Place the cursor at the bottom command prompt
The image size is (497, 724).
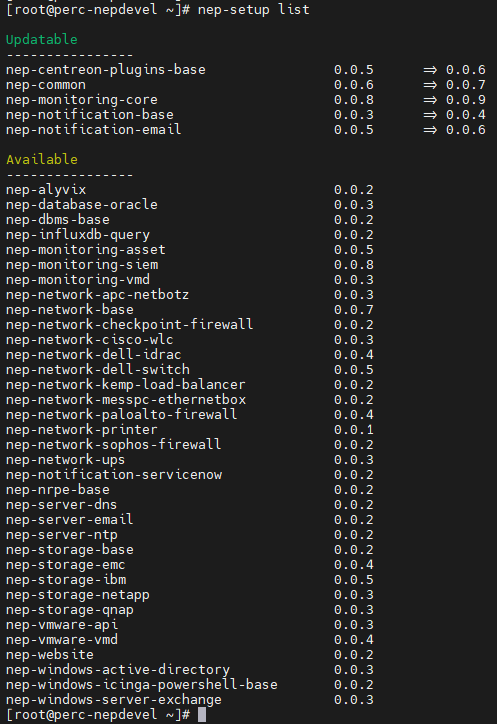202,715
